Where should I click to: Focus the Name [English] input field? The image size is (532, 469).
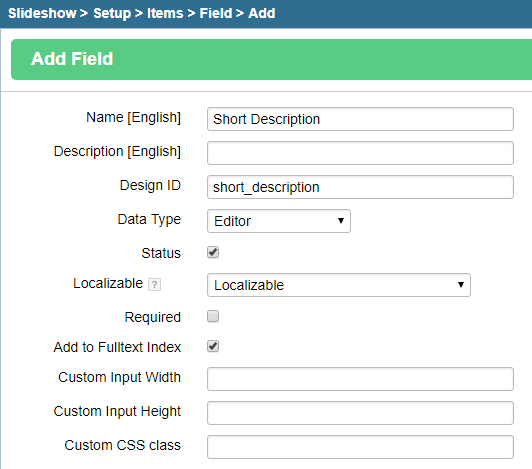tap(360, 119)
